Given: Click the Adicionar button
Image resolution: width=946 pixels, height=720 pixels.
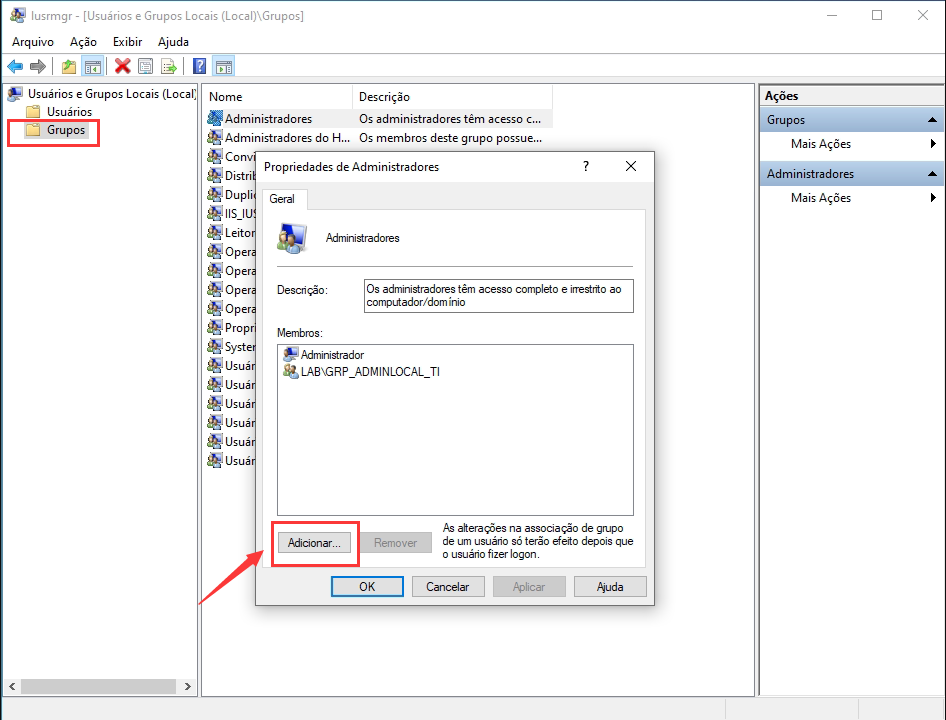Looking at the screenshot, I should (314, 542).
